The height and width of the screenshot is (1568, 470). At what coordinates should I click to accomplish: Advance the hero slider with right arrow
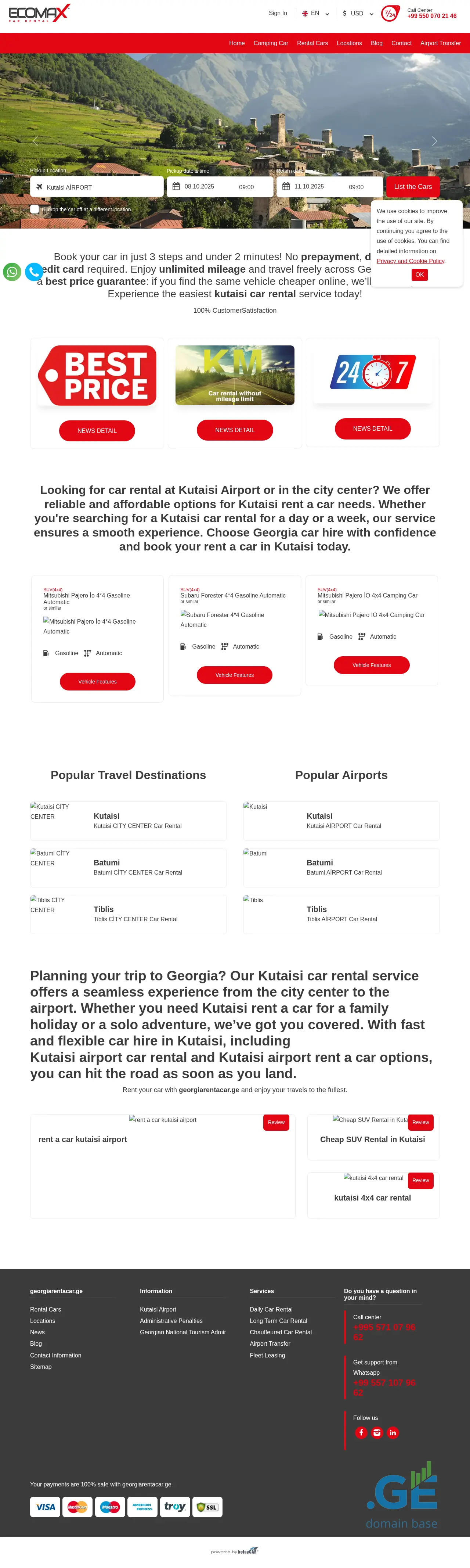click(434, 141)
